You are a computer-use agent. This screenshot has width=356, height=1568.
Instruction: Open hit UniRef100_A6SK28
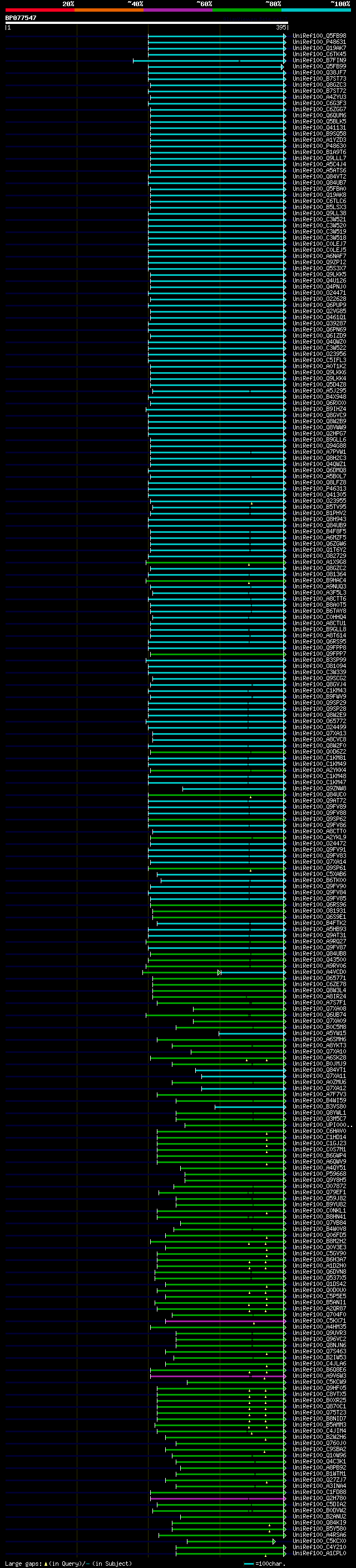click(319, 1057)
